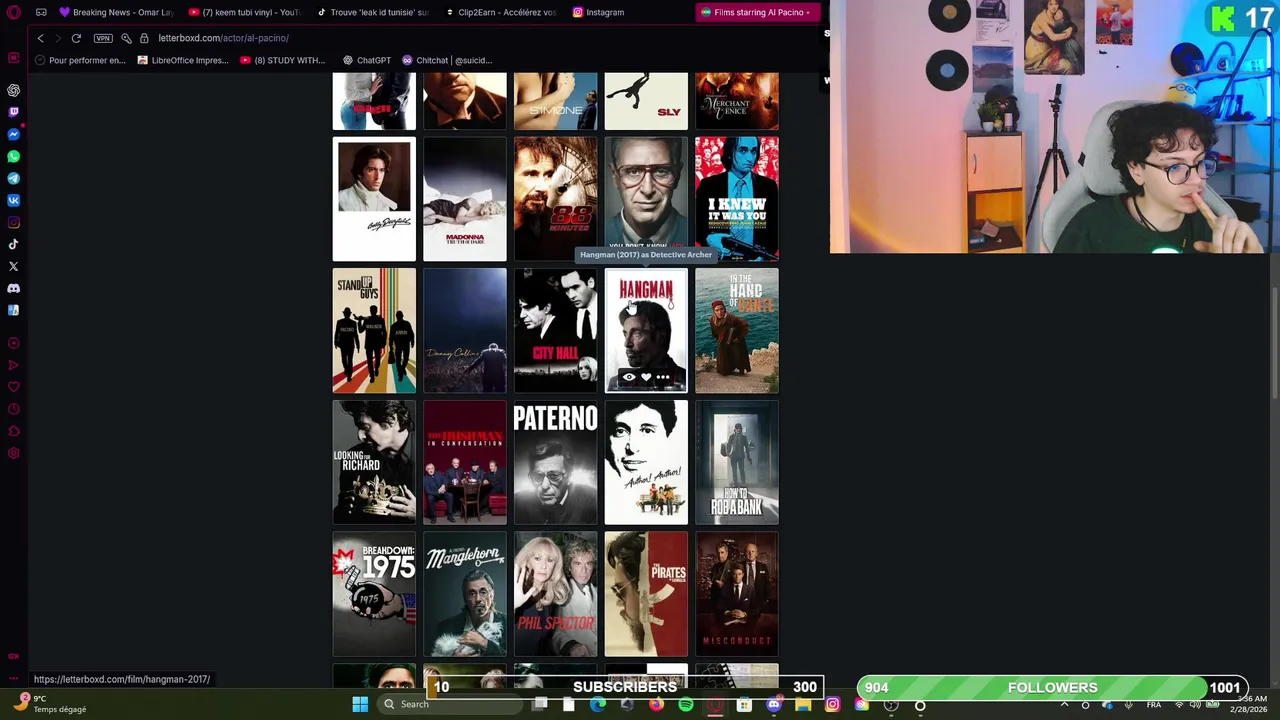Image resolution: width=1280 pixels, height=720 pixels.
Task: Toggle the VPN badge in address bar
Action: pyautogui.click(x=103, y=38)
